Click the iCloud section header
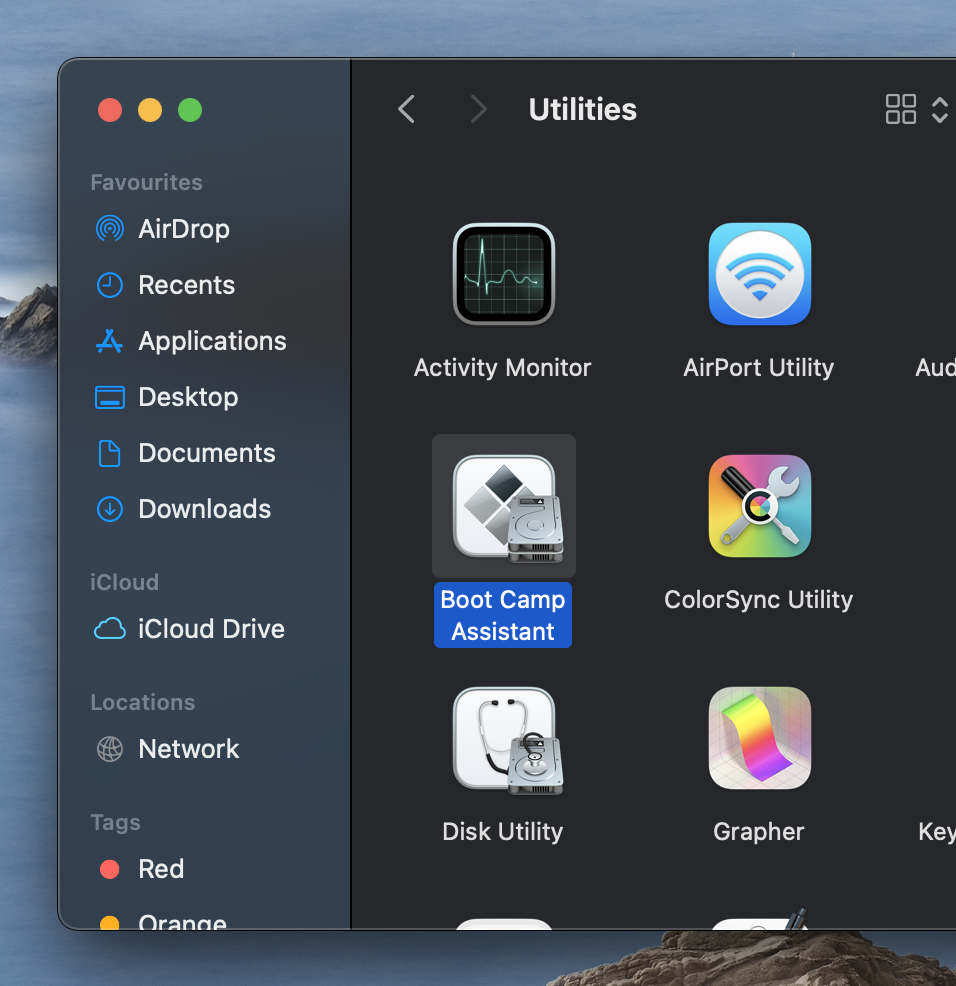Screen dimensions: 956x986 [125, 582]
